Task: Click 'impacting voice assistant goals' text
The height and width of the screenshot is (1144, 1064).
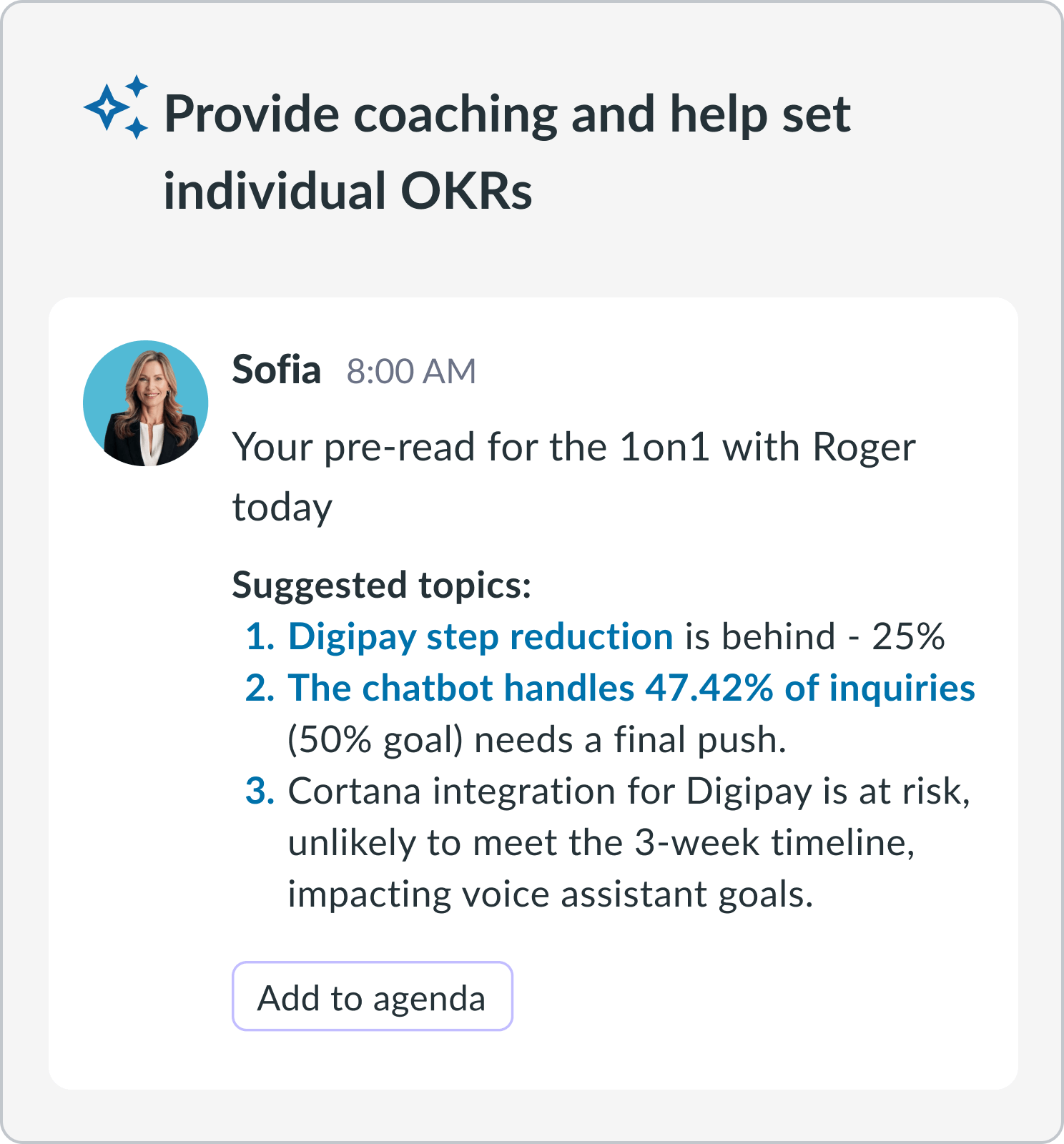Action: click(x=551, y=894)
